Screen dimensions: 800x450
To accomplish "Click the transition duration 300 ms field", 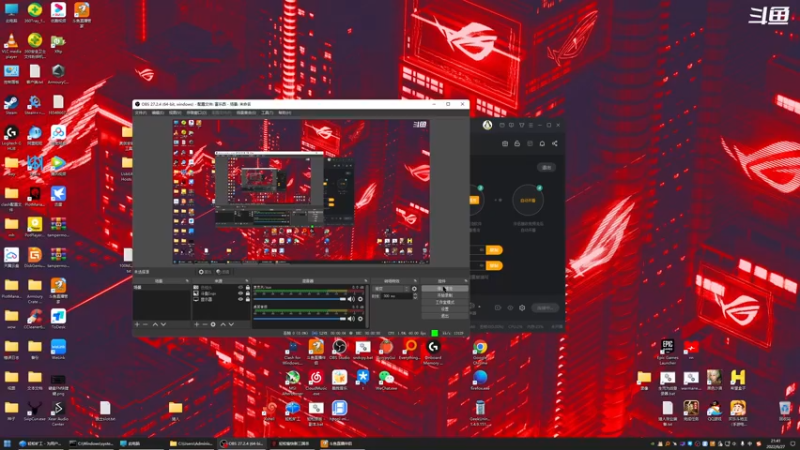I will pos(397,296).
